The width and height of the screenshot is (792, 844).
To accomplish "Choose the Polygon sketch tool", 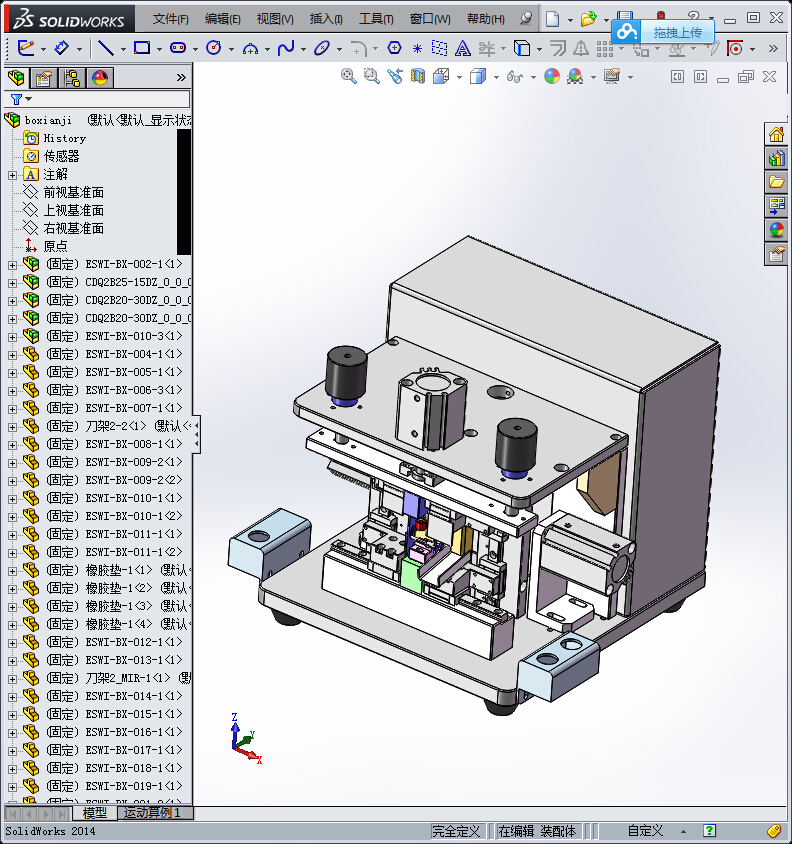I will [x=395, y=48].
